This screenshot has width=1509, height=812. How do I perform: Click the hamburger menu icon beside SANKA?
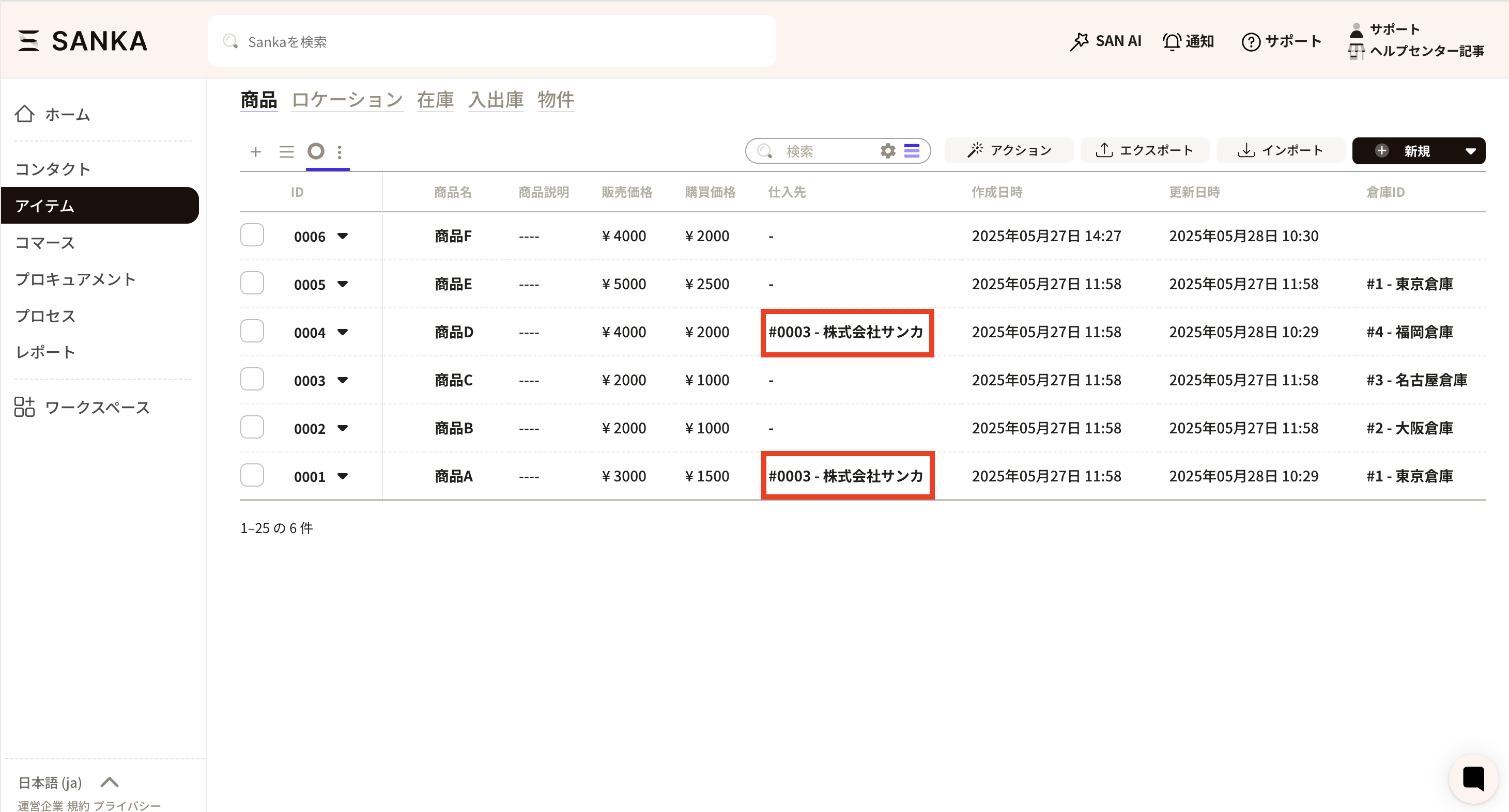[x=28, y=41]
